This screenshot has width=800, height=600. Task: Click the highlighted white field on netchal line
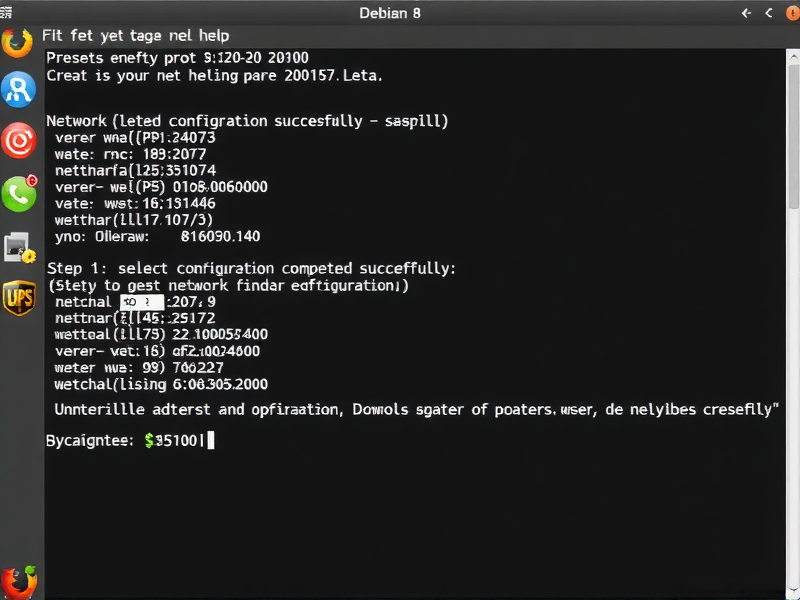click(142, 300)
